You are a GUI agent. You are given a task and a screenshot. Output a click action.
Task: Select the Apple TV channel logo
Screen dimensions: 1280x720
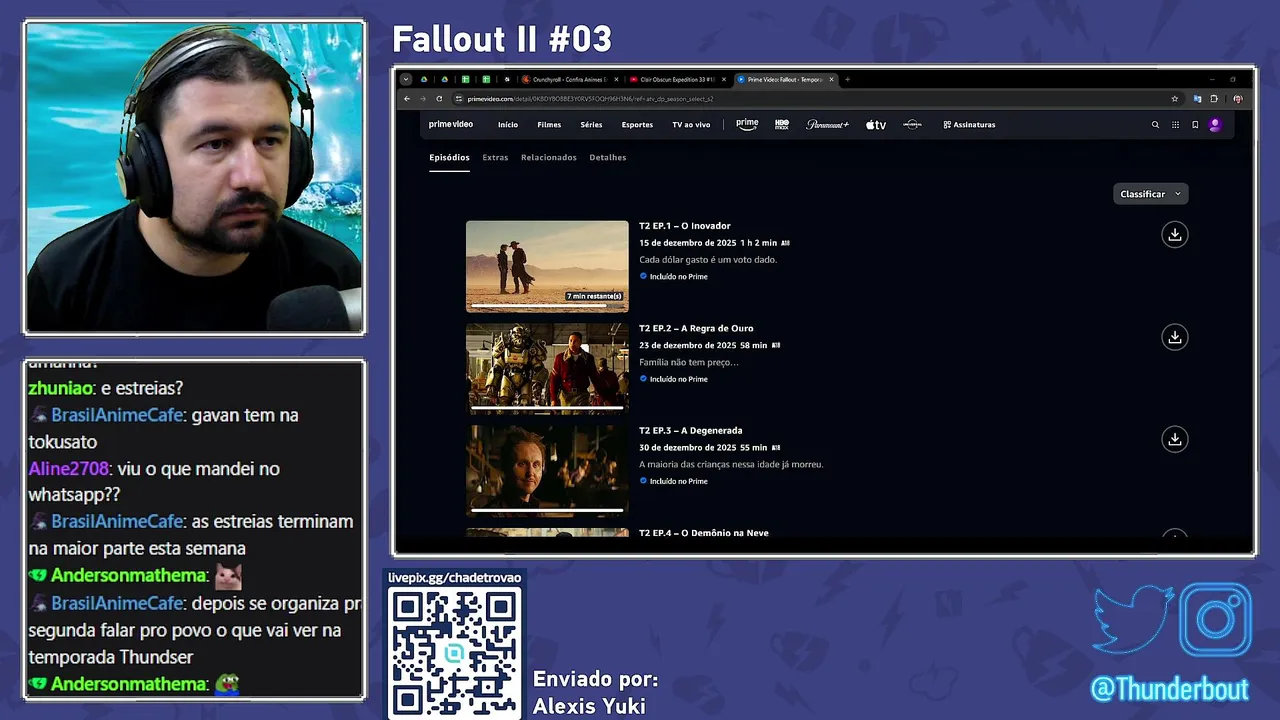[x=876, y=125]
